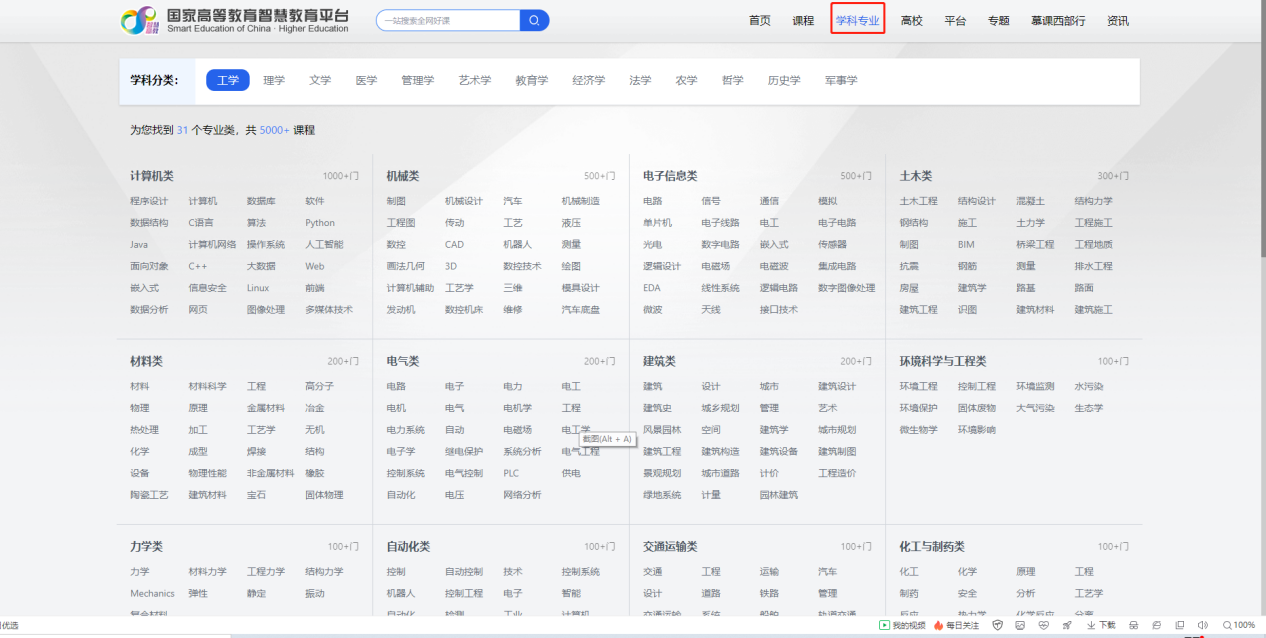Select the 工学 subject category
1266x638 pixels.
pos(228,81)
